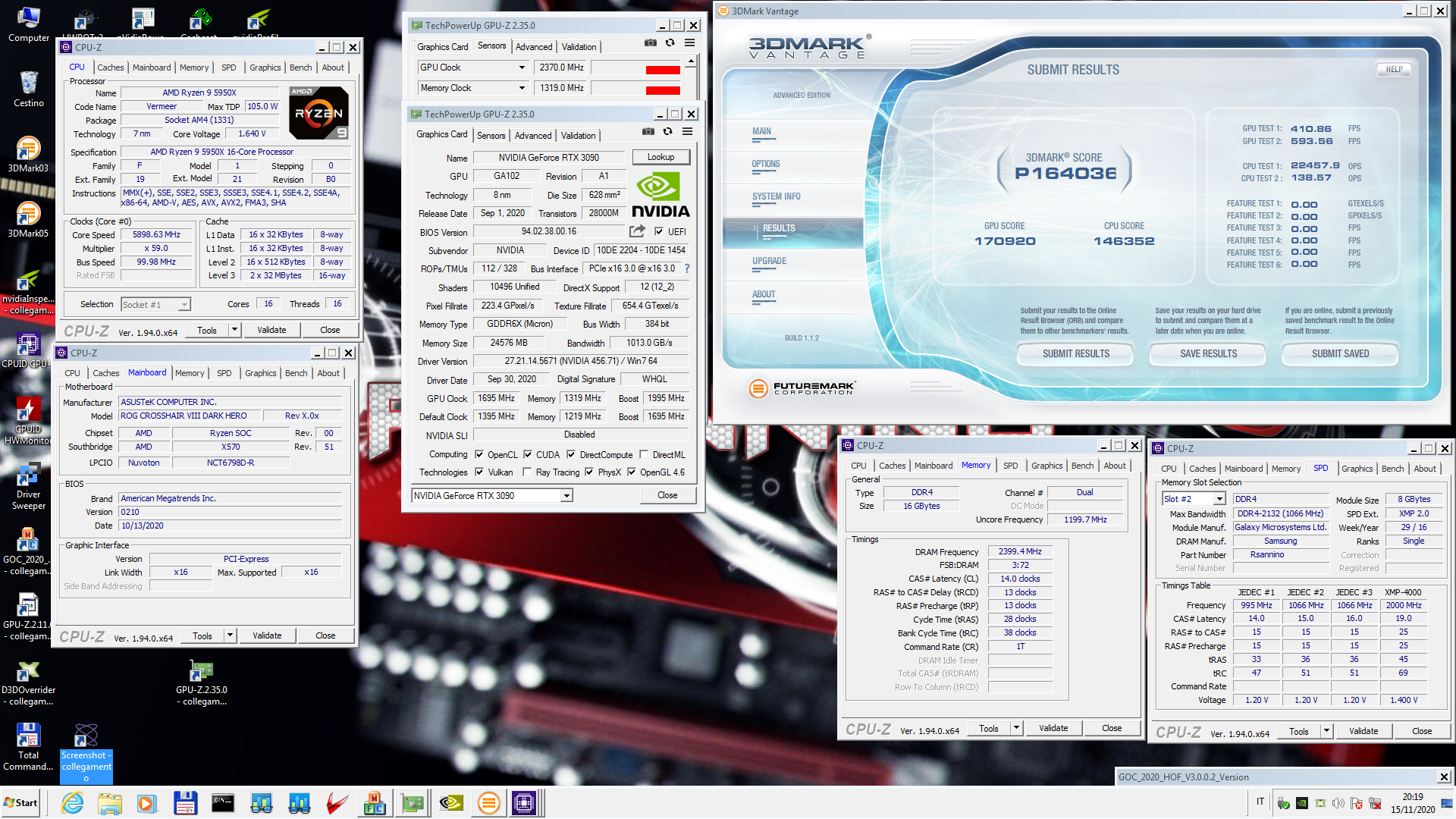Click the Lookup button in GPU-Z

point(661,157)
